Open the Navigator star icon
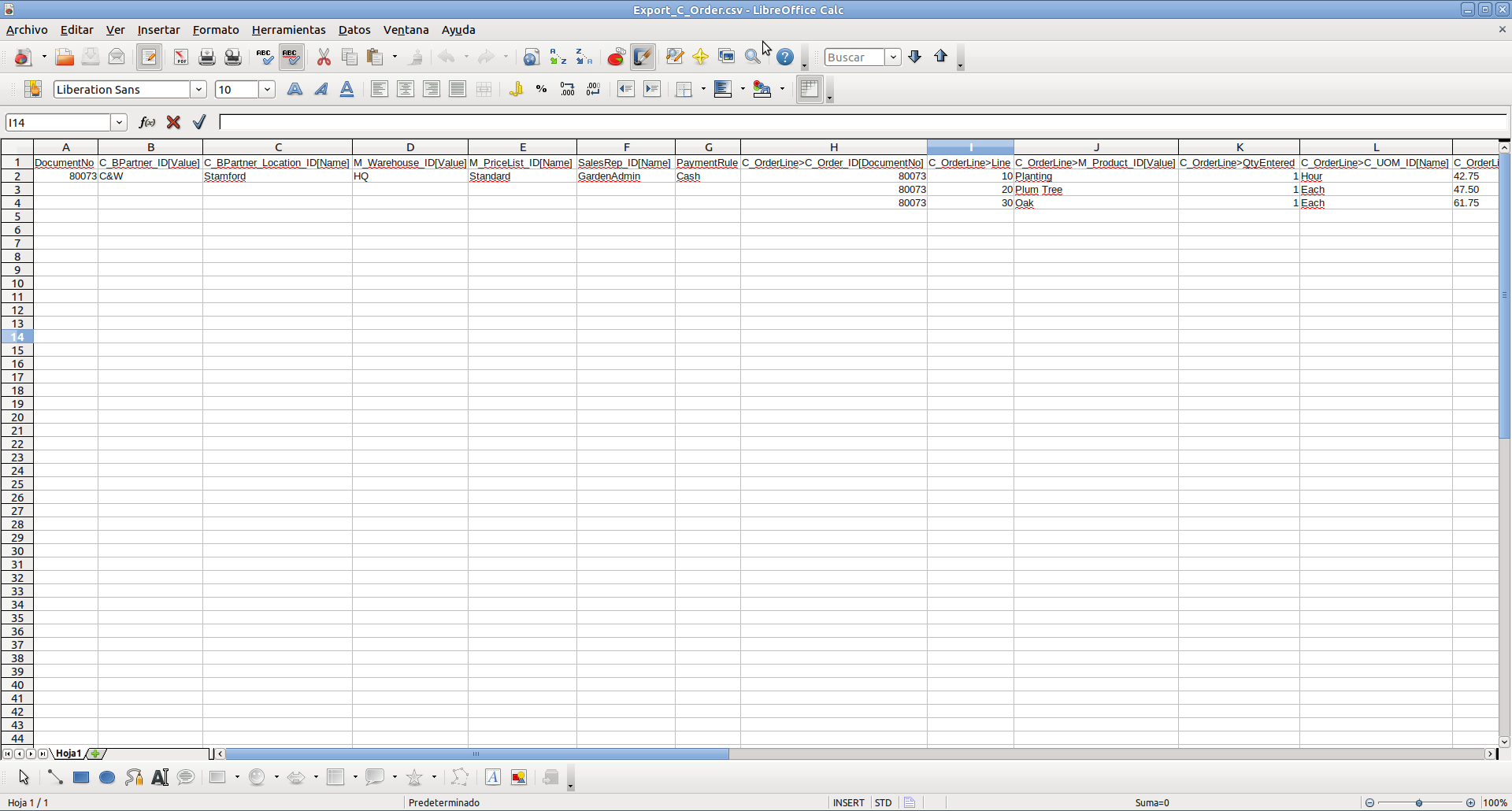Viewport: 1512px width, 811px height. [700, 57]
